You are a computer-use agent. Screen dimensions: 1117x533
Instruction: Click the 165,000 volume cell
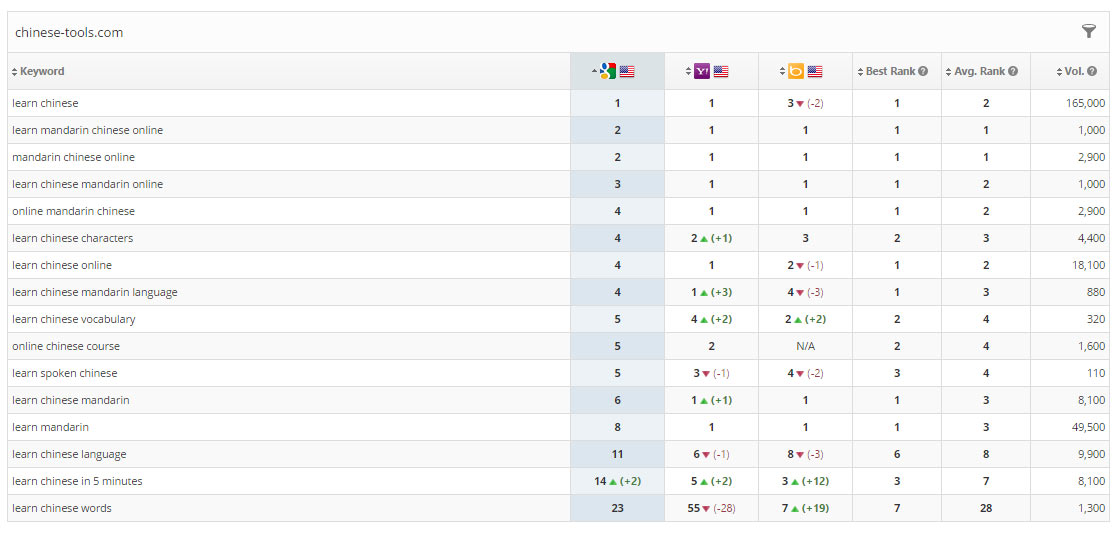click(1085, 103)
